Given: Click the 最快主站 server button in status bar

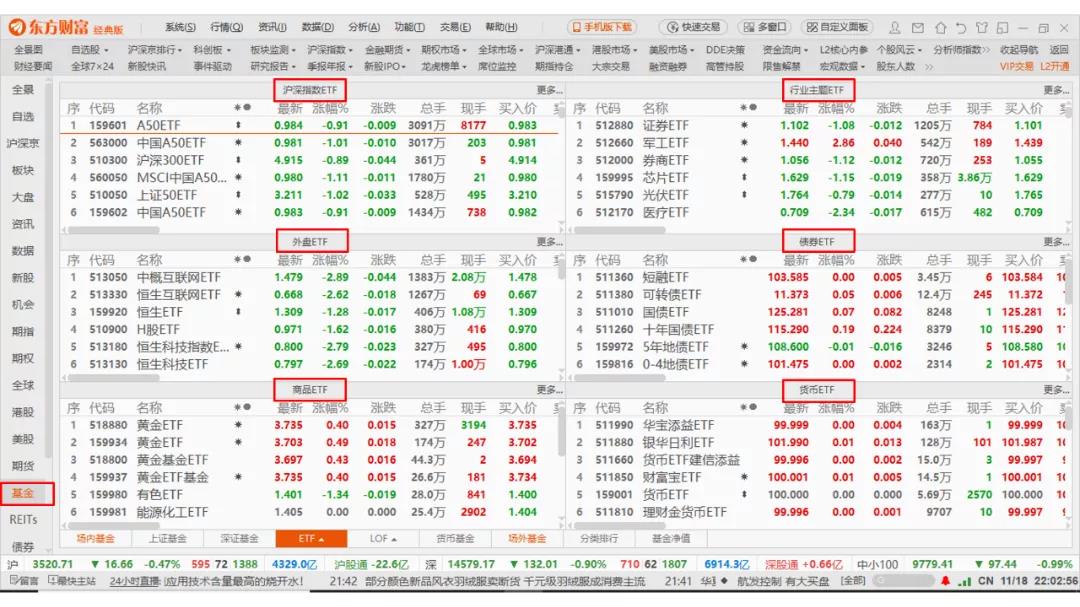Looking at the screenshot, I should [72, 581].
